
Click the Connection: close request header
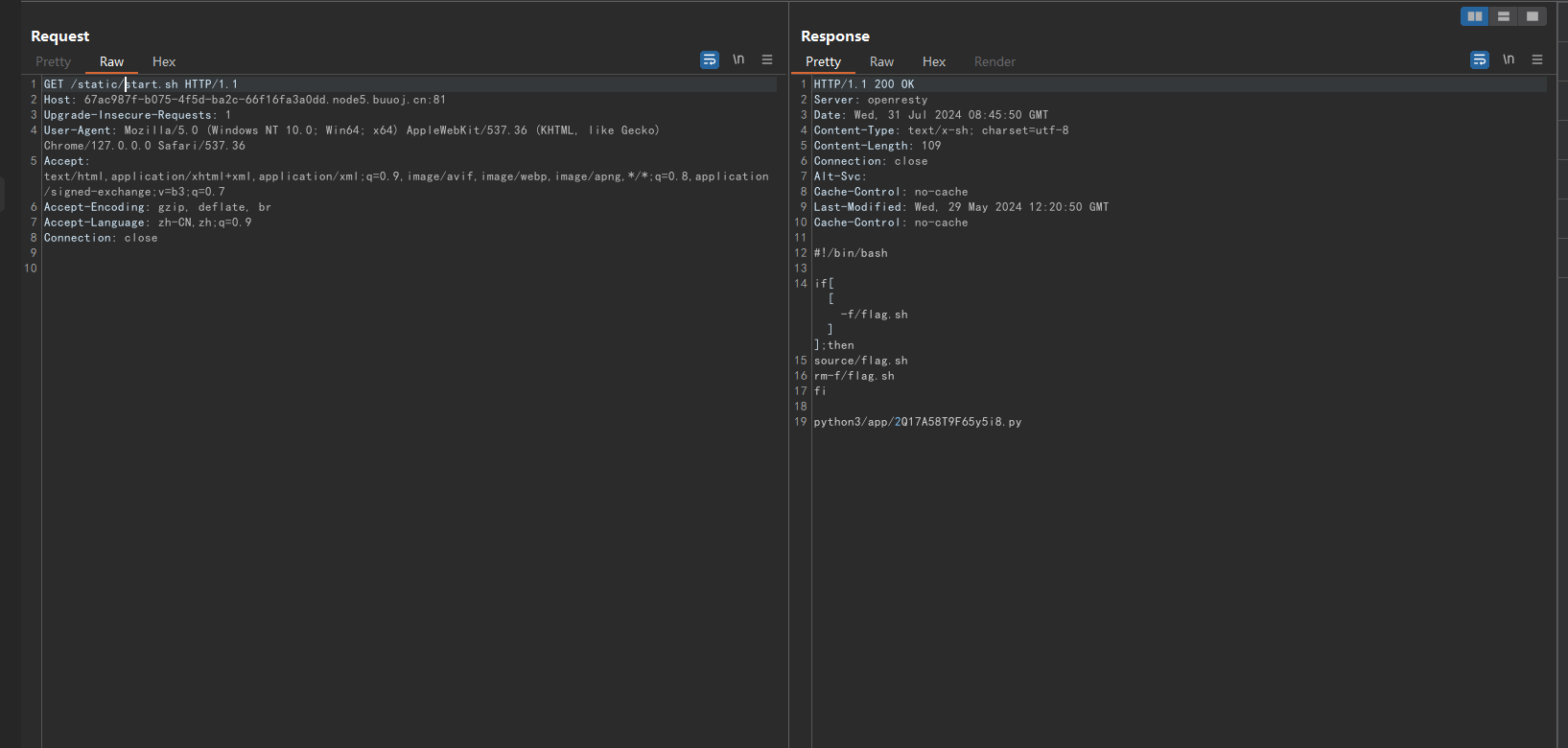pyautogui.click(x=101, y=238)
